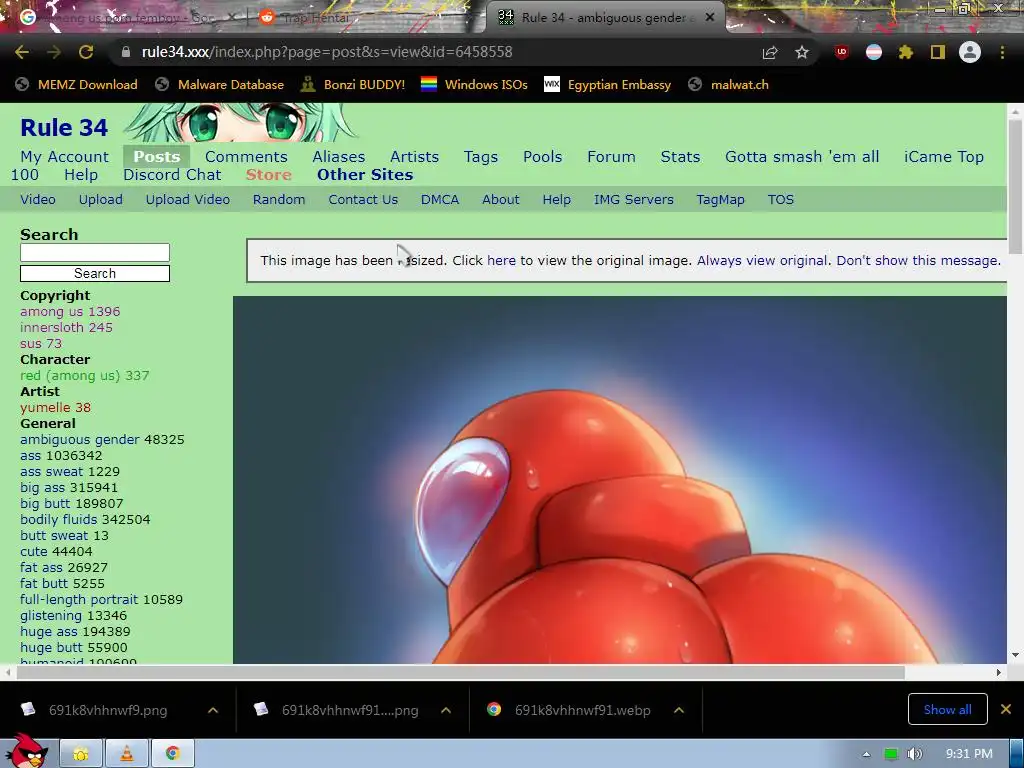Open the MEMZ Download bookmark
This screenshot has height=768, width=1024.
(76, 85)
